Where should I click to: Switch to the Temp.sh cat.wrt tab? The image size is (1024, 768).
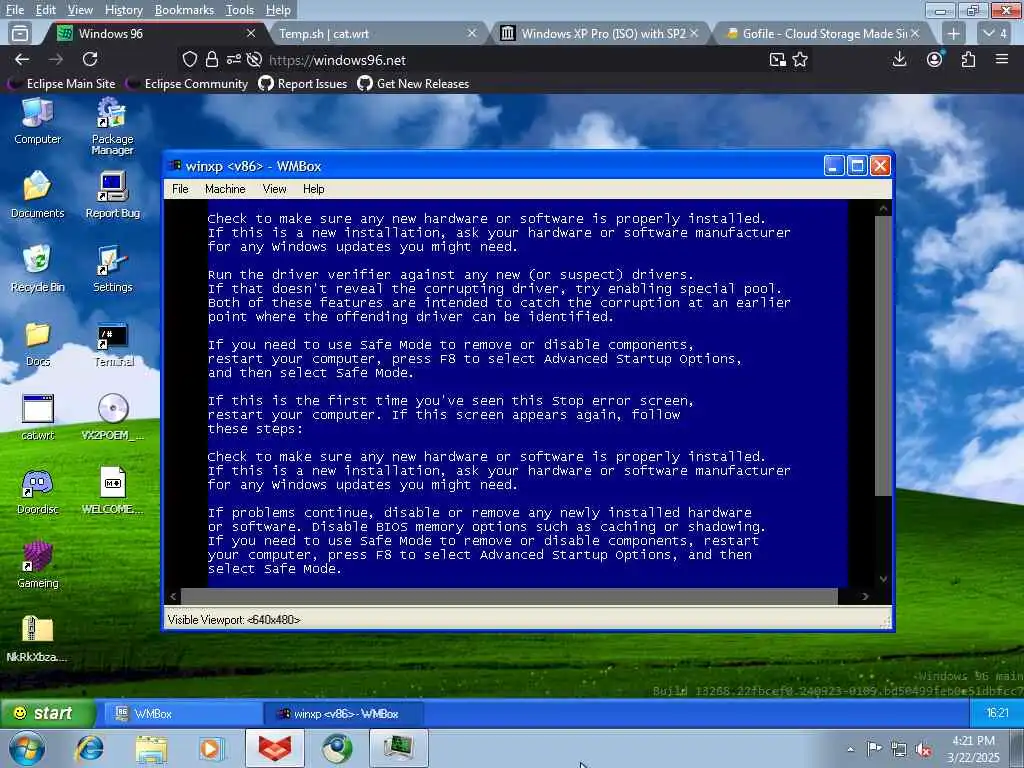click(x=376, y=33)
